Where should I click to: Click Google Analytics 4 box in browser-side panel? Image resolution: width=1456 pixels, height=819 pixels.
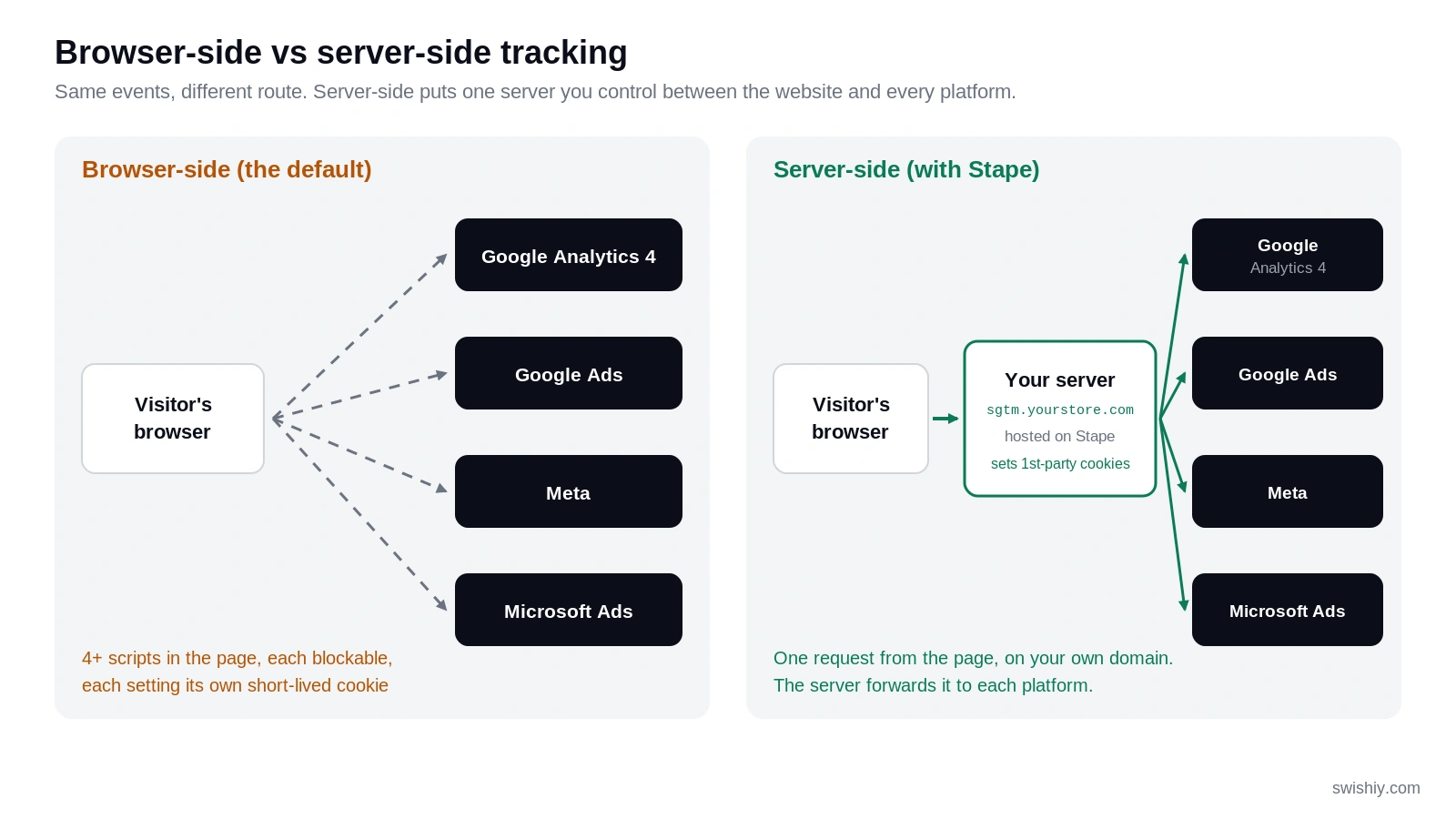click(x=569, y=255)
